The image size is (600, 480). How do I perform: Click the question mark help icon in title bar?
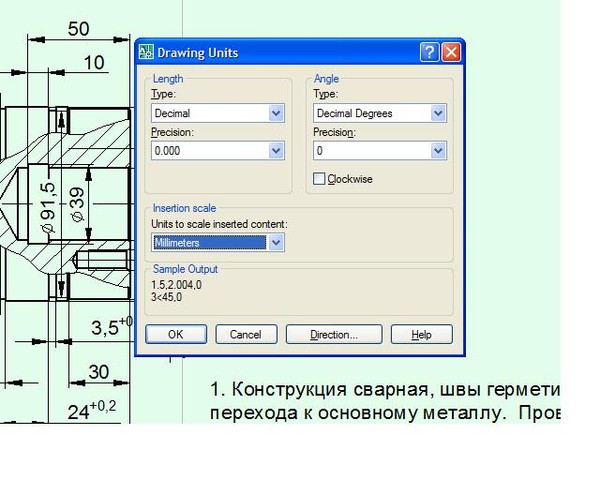click(x=429, y=52)
